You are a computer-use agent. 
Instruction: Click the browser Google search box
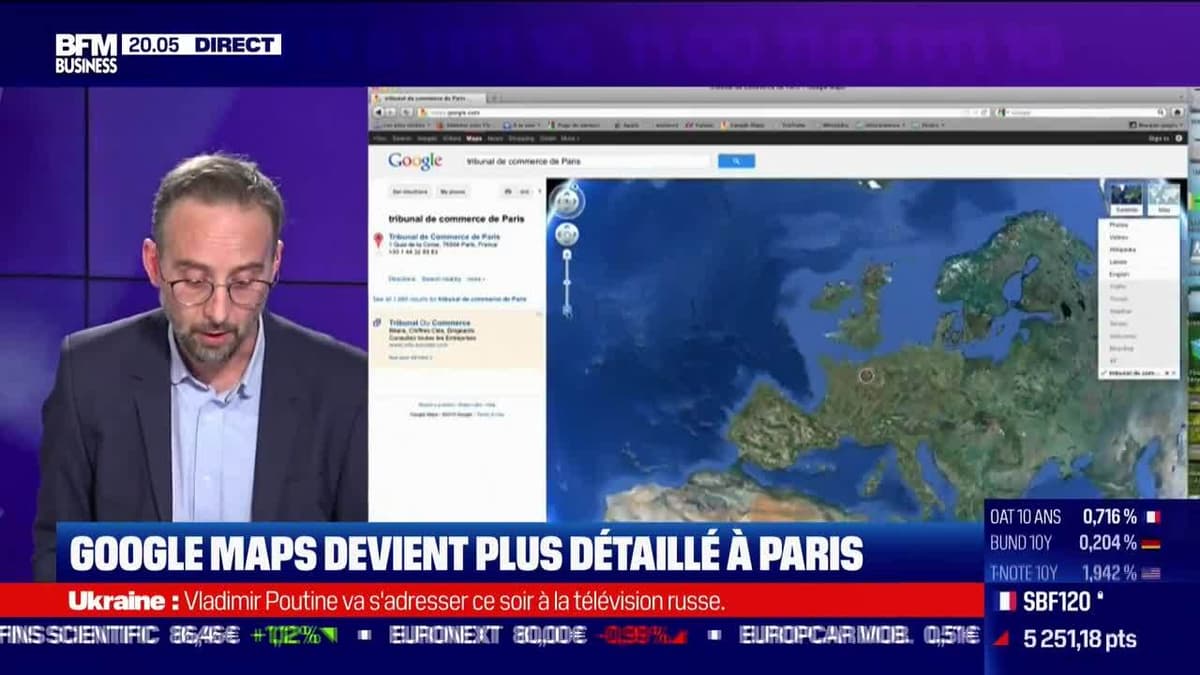click(1082, 112)
